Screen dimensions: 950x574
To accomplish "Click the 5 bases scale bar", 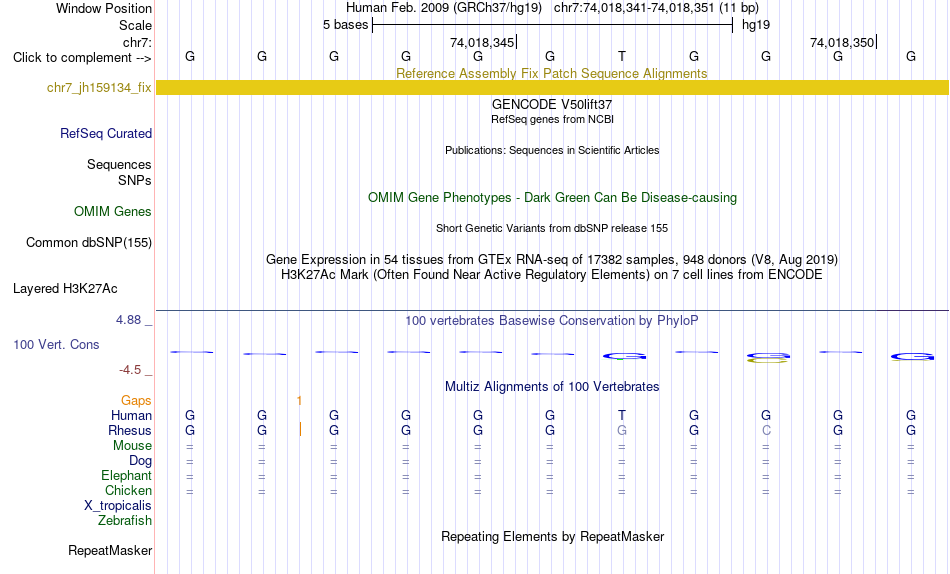I will [x=552, y=25].
